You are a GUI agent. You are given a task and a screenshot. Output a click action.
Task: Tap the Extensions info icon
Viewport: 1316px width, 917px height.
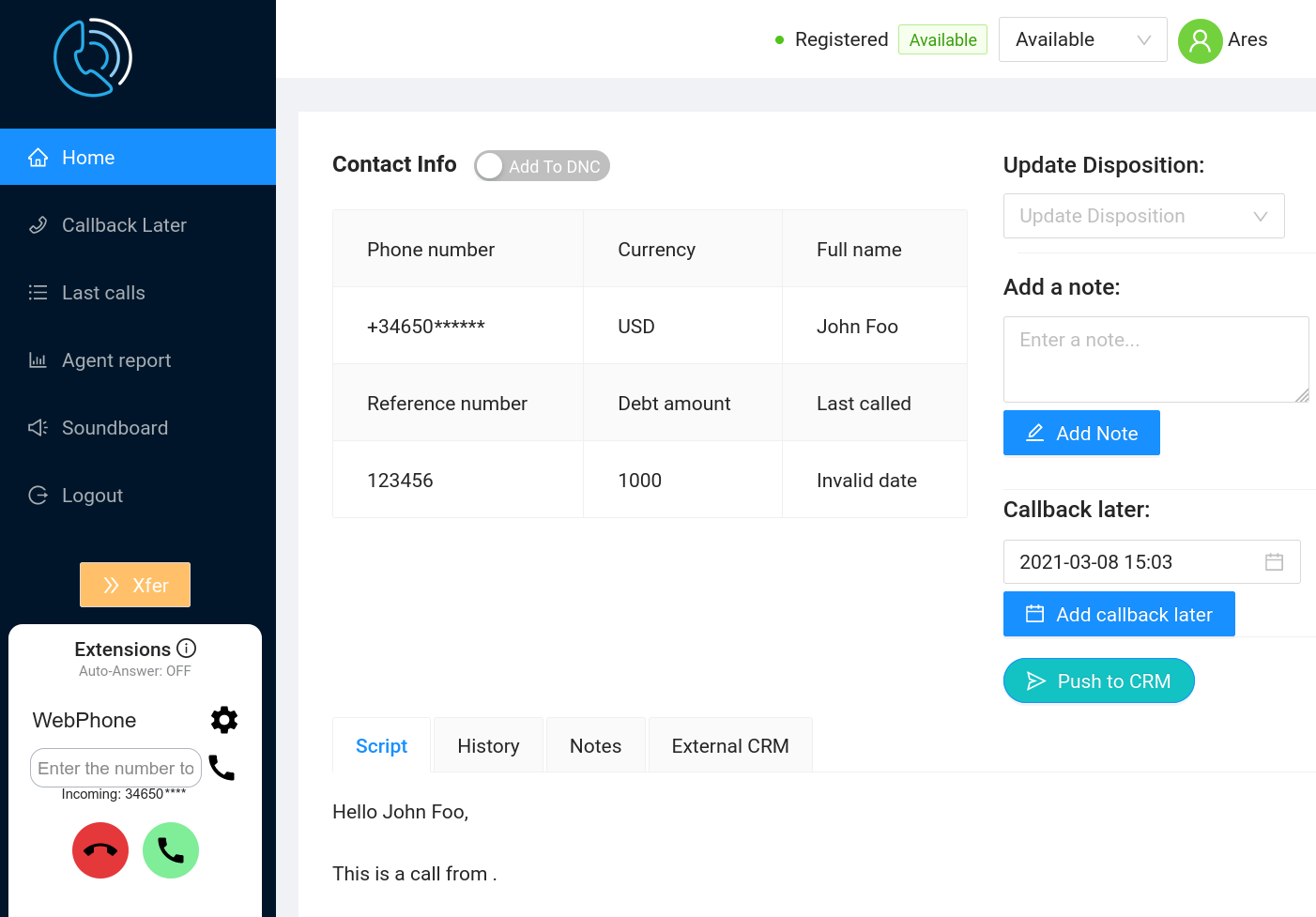(x=187, y=648)
